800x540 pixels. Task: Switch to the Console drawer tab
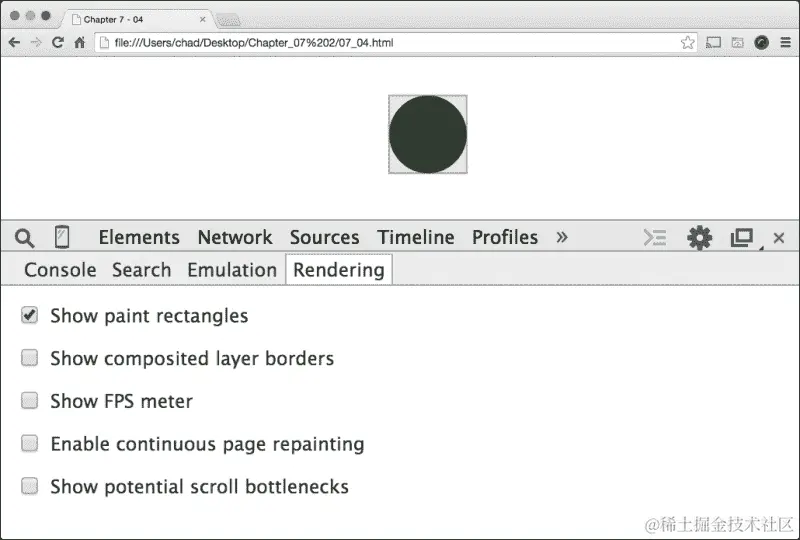coord(60,270)
